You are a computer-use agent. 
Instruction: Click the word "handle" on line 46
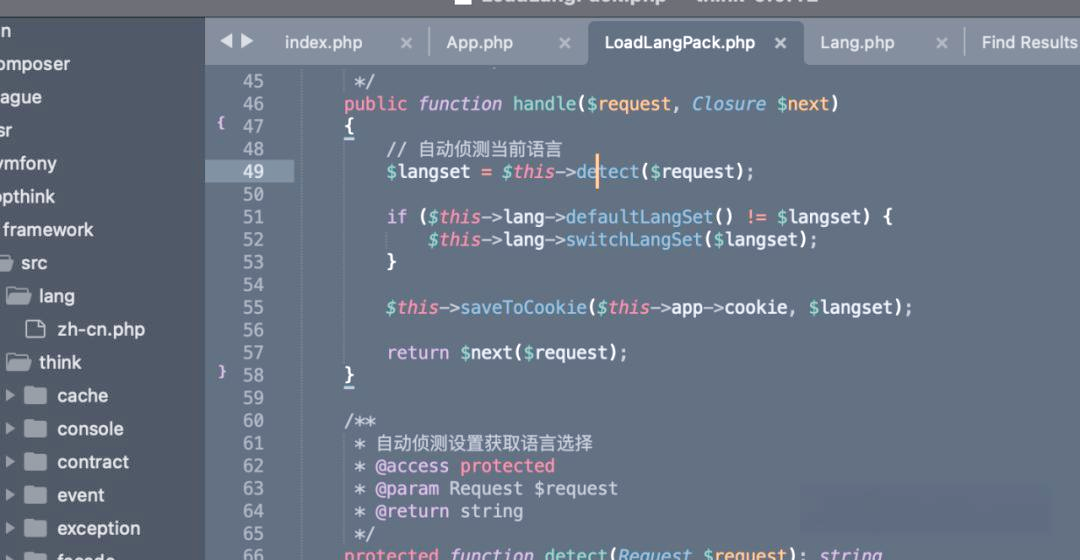coord(544,104)
